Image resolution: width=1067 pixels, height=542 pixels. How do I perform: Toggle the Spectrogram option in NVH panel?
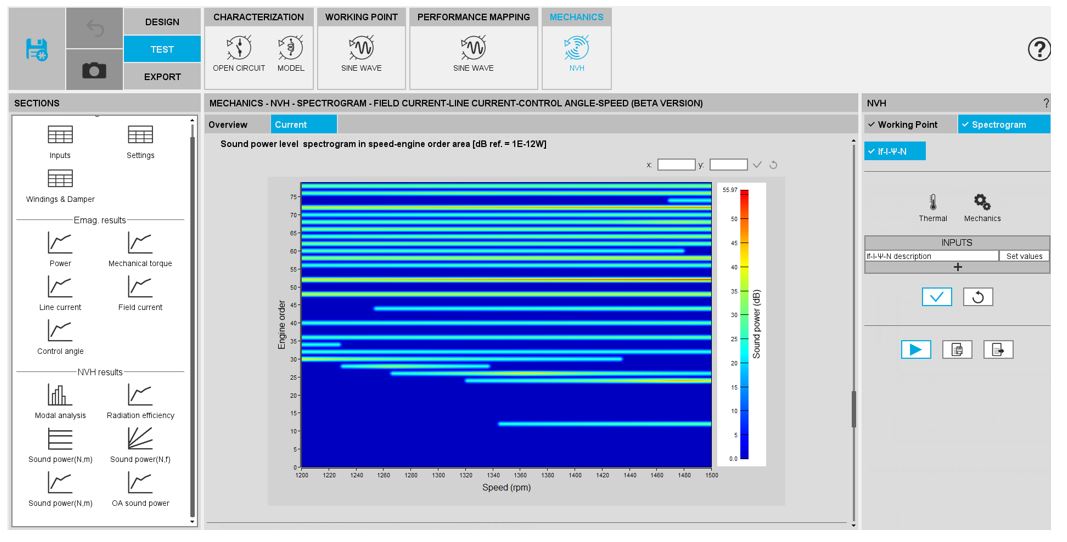(x=1004, y=125)
